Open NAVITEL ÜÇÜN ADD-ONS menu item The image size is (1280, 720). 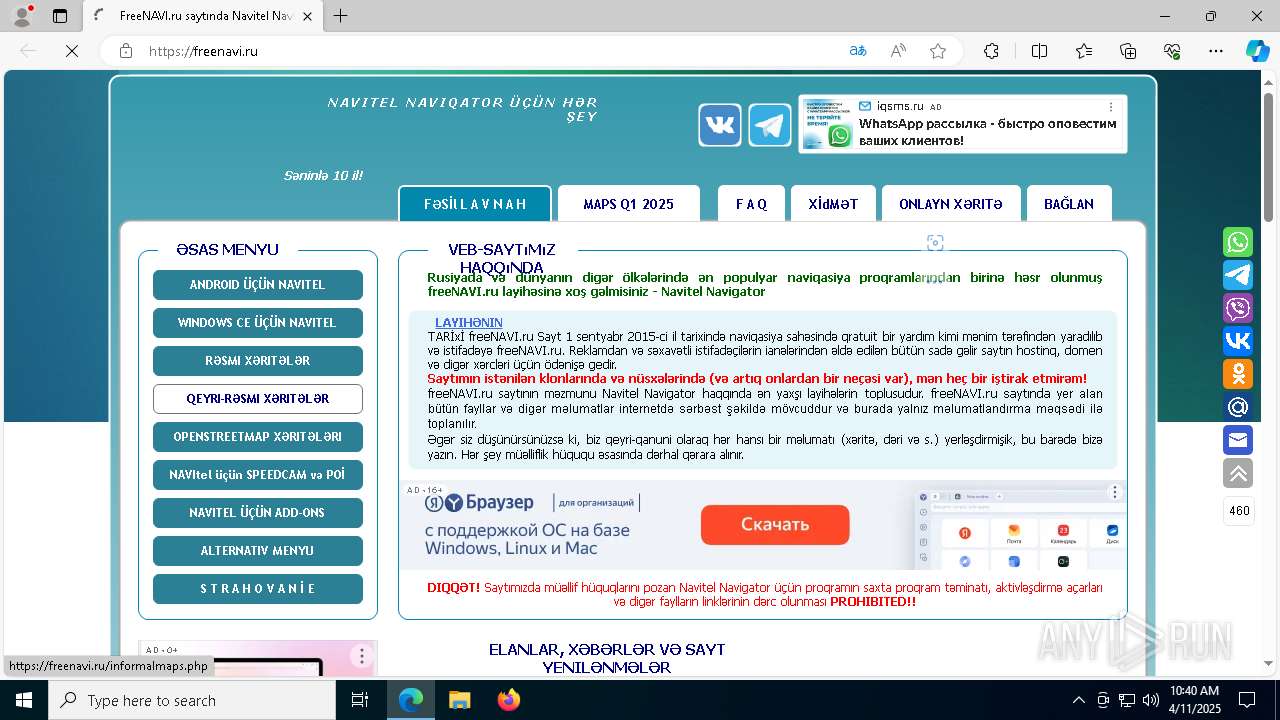click(x=258, y=513)
